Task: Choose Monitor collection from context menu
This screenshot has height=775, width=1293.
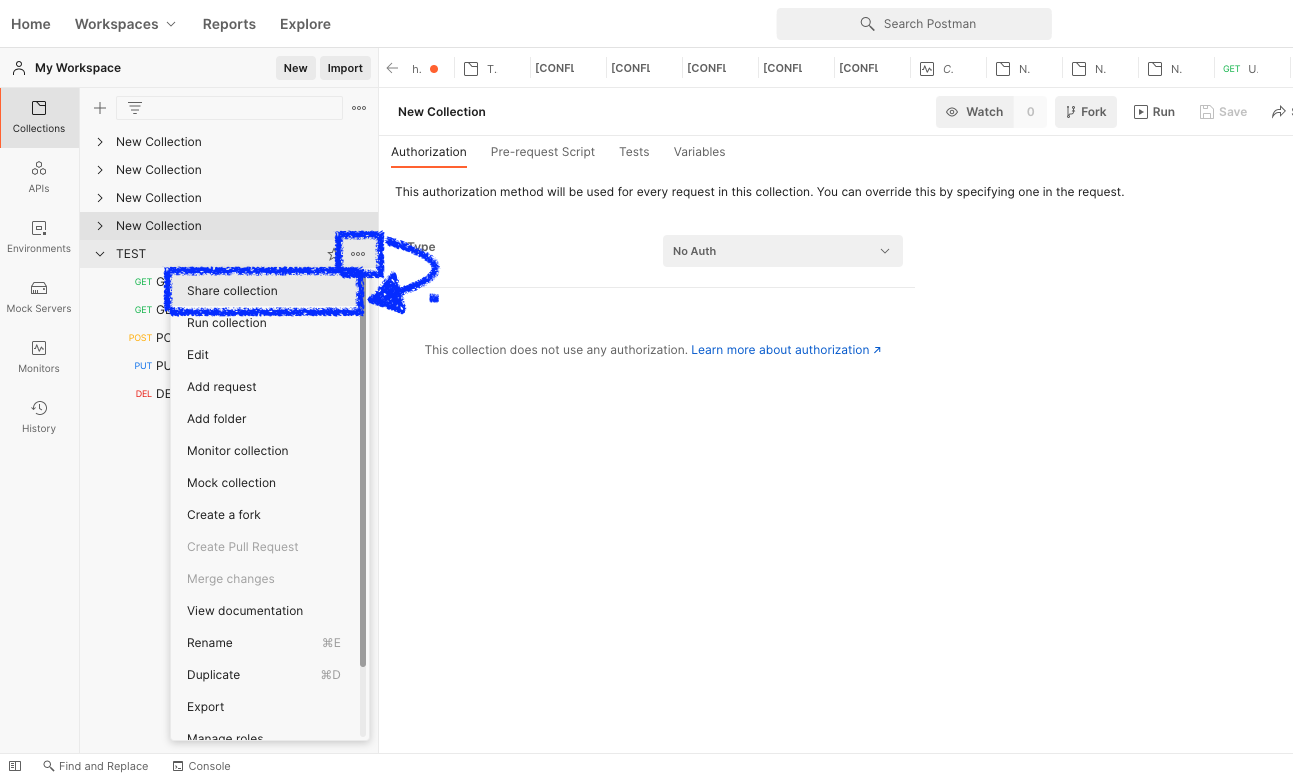Action: pos(265,451)
